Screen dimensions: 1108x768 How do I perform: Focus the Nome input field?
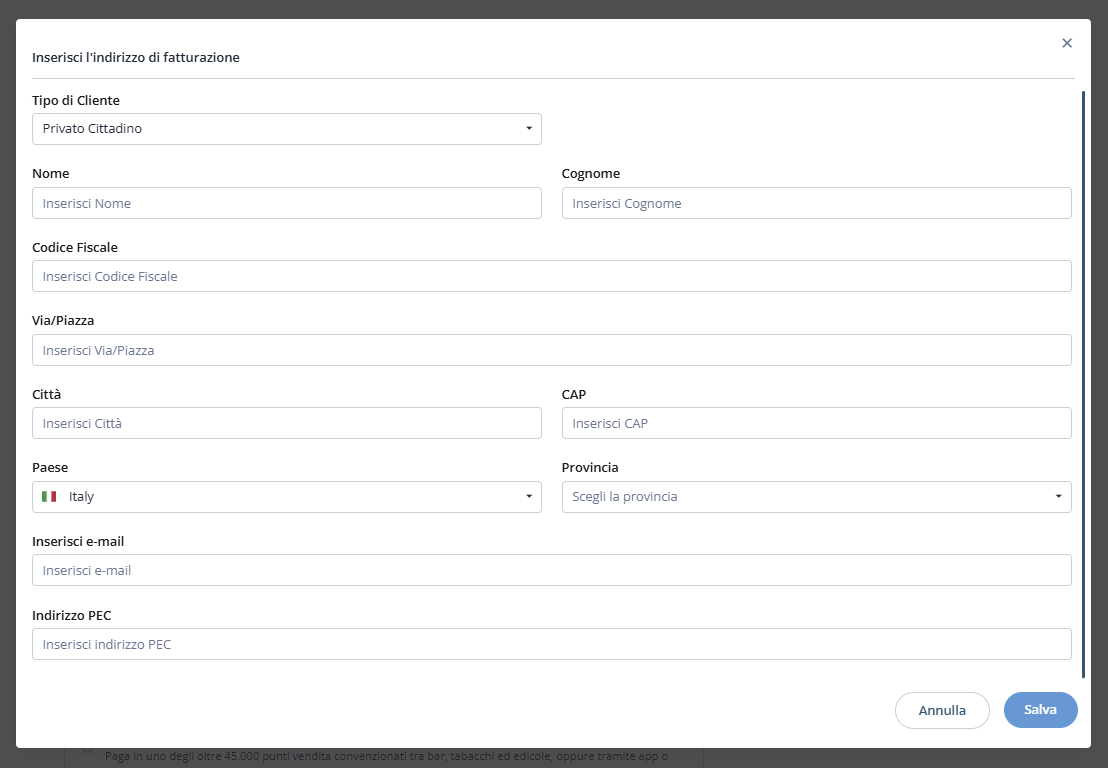click(286, 203)
